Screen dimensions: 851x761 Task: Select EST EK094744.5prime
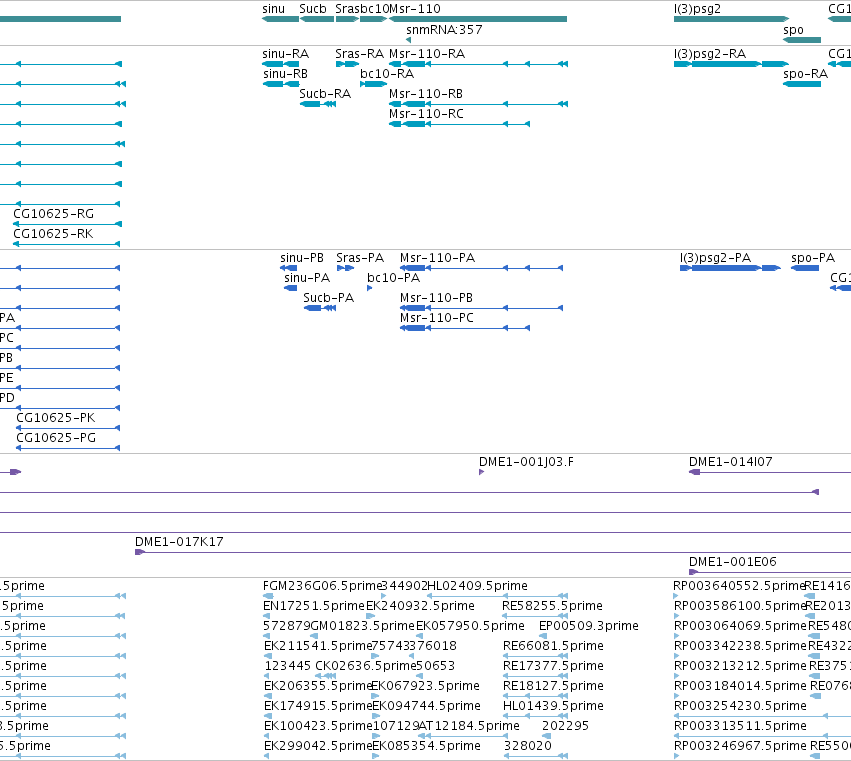tap(427, 707)
